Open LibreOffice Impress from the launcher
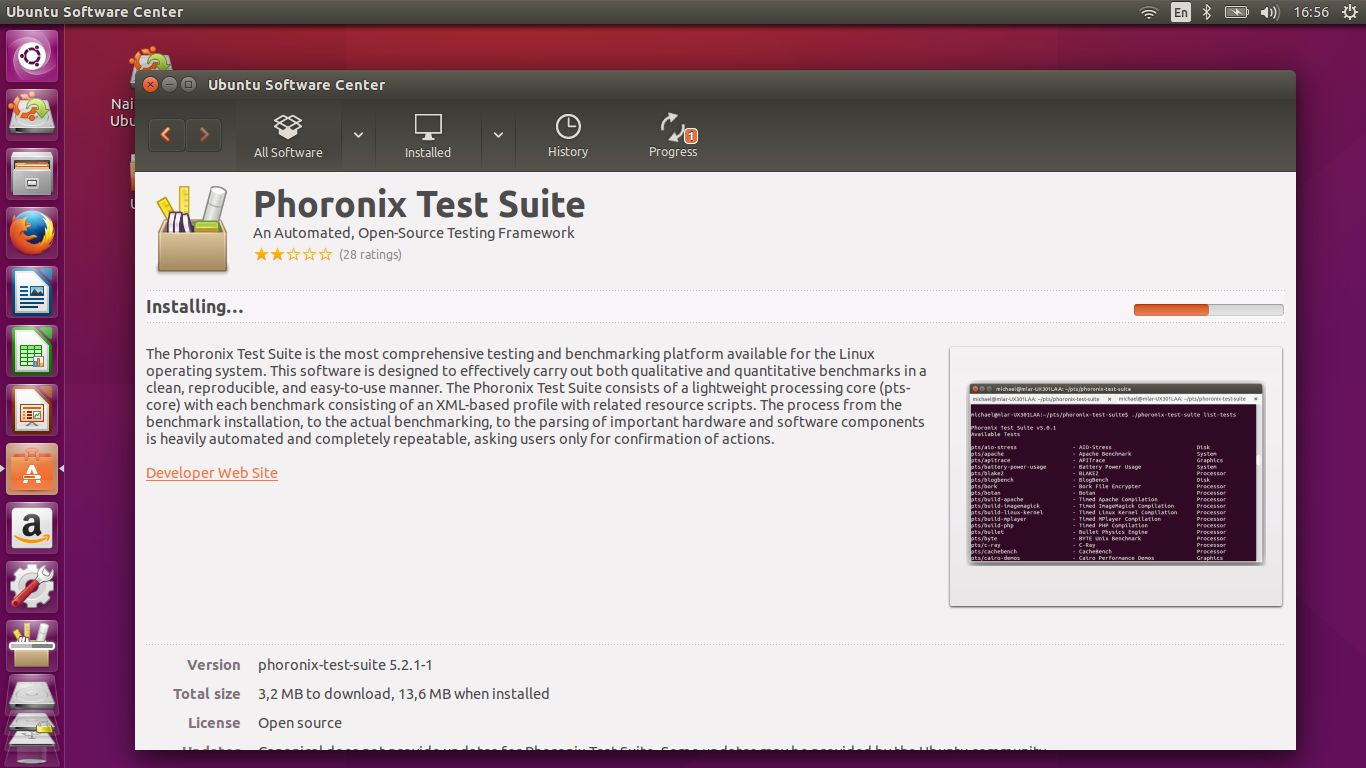 tap(33, 410)
